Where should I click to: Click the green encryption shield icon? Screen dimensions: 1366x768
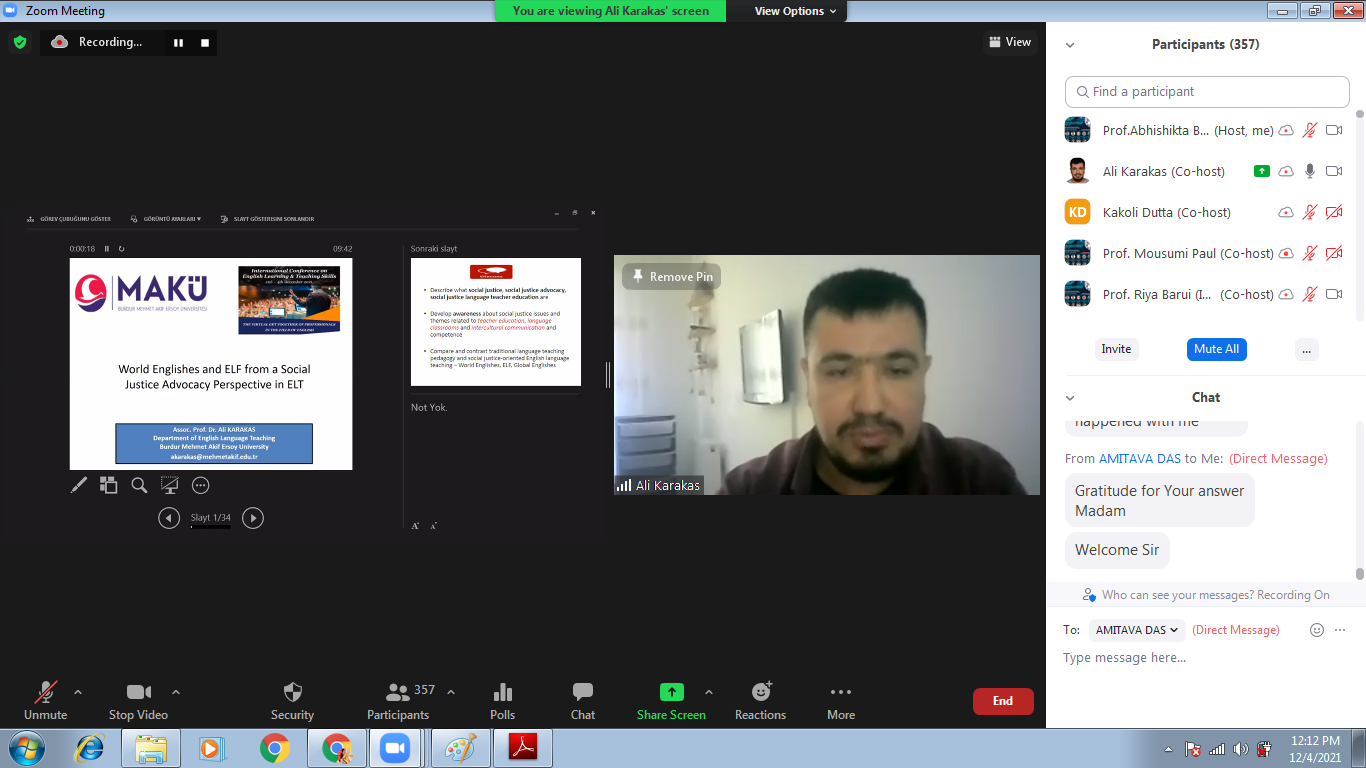tap(19, 42)
